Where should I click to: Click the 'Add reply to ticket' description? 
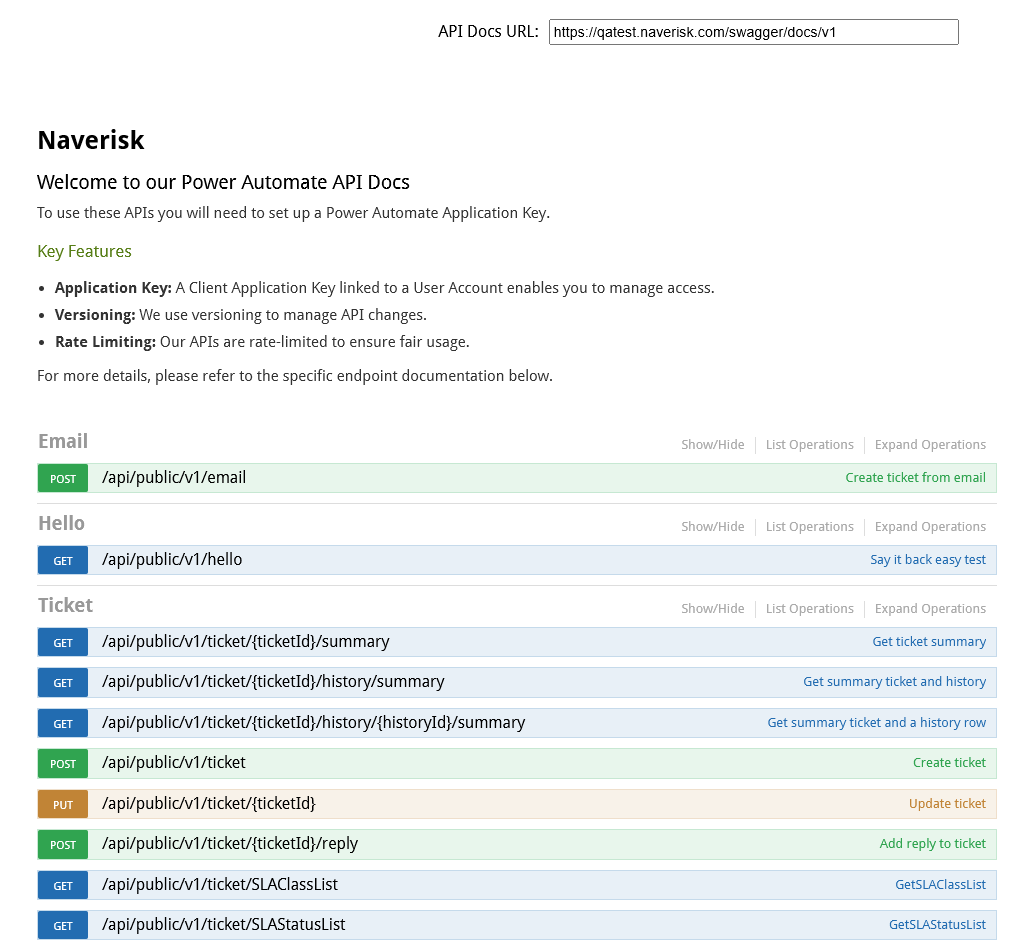[x=932, y=844]
